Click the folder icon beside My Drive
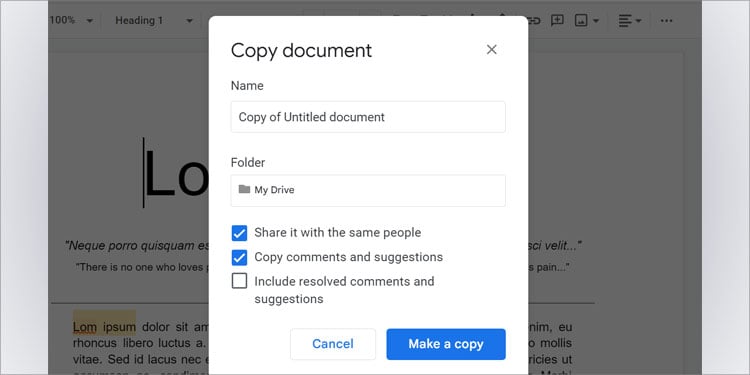The width and height of the screenshot is (750, 375). pyautogui.click(x=244, y=189)
